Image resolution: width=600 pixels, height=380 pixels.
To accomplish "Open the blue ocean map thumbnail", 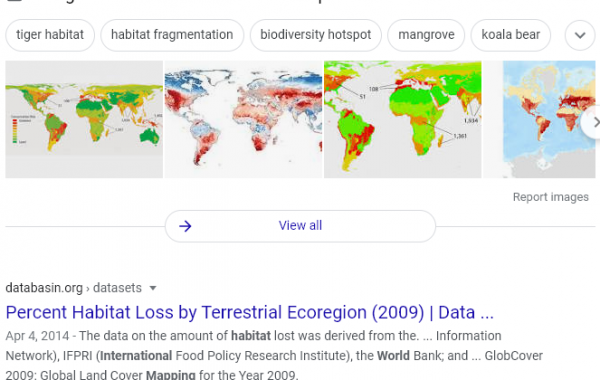I will click(x=549, y=119).
